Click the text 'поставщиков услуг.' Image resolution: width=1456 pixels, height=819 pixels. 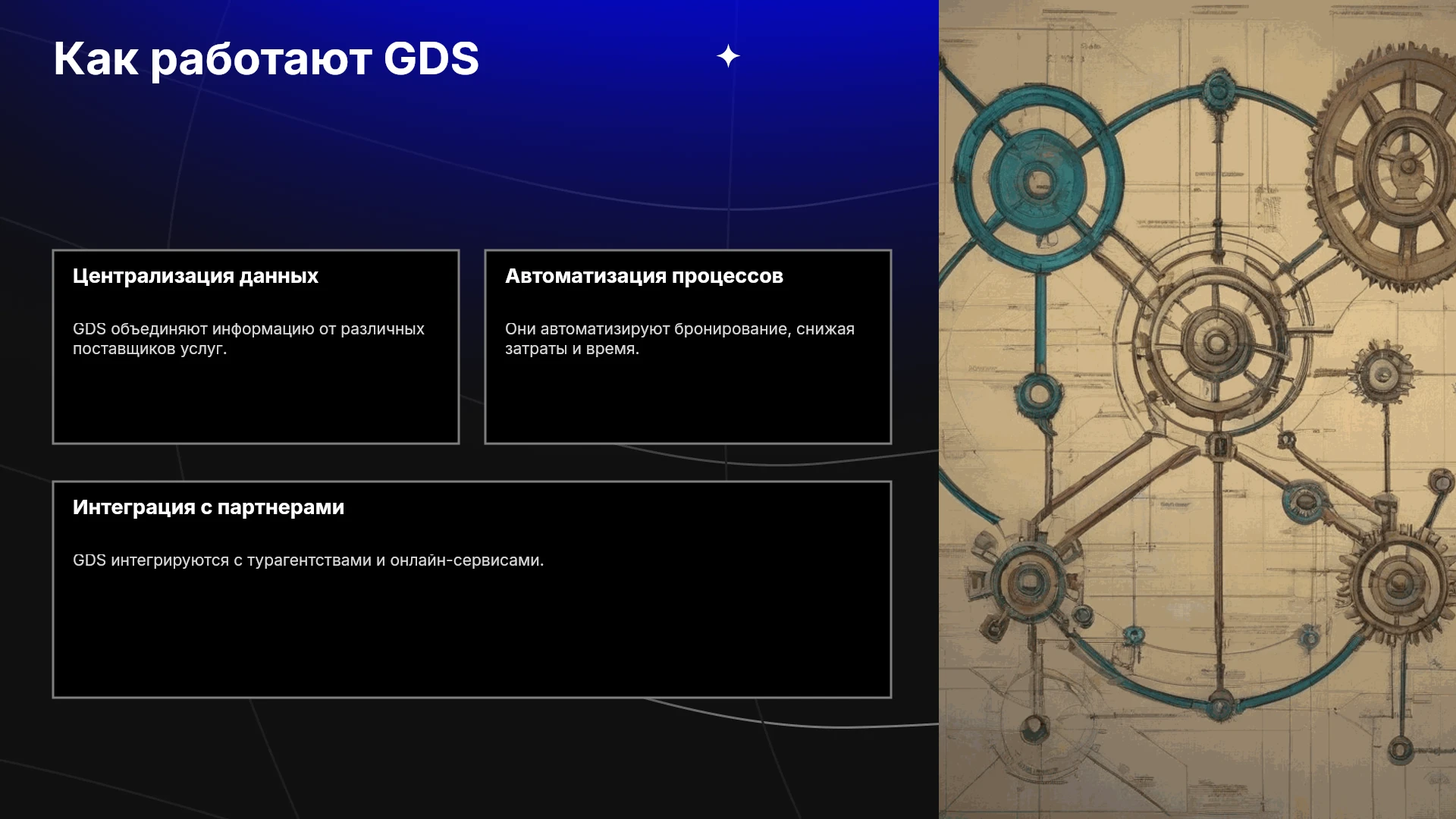coord(149,349)
